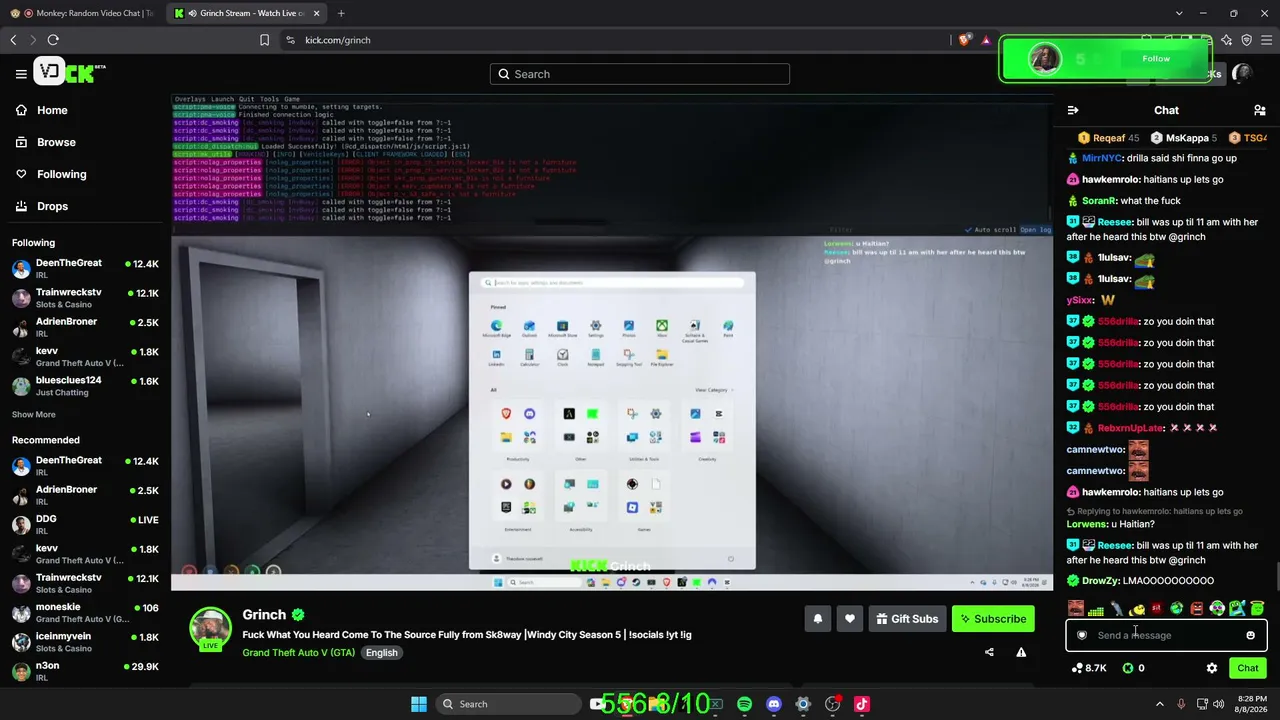Image resolution: width=1280 pixels, height=720 pixels.
Task: Select the Grinch Stream browser tab
Action: tap(245, 13)
